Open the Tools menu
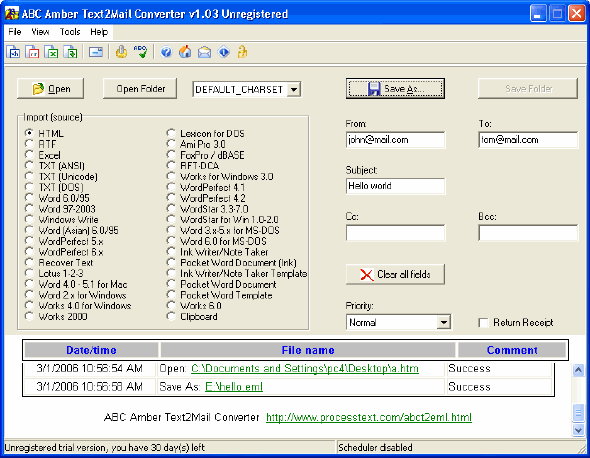Image resolution: width=590 pixels, height=458 pixels. coord(70,32)
